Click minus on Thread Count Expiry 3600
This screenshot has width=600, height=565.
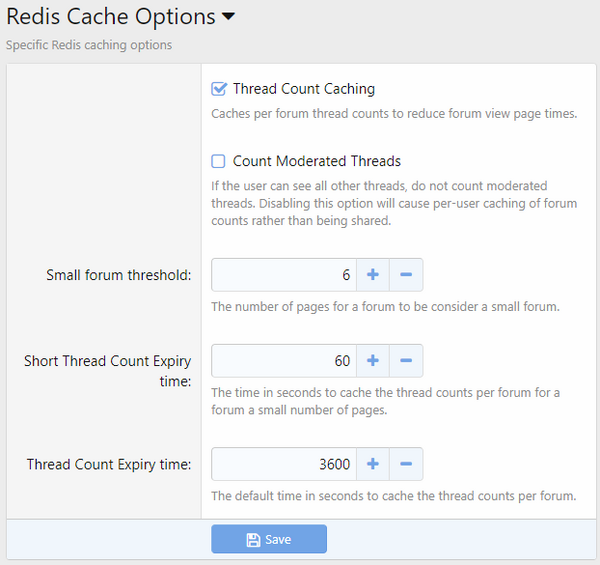pyautogui.click(x=406, y=464)
